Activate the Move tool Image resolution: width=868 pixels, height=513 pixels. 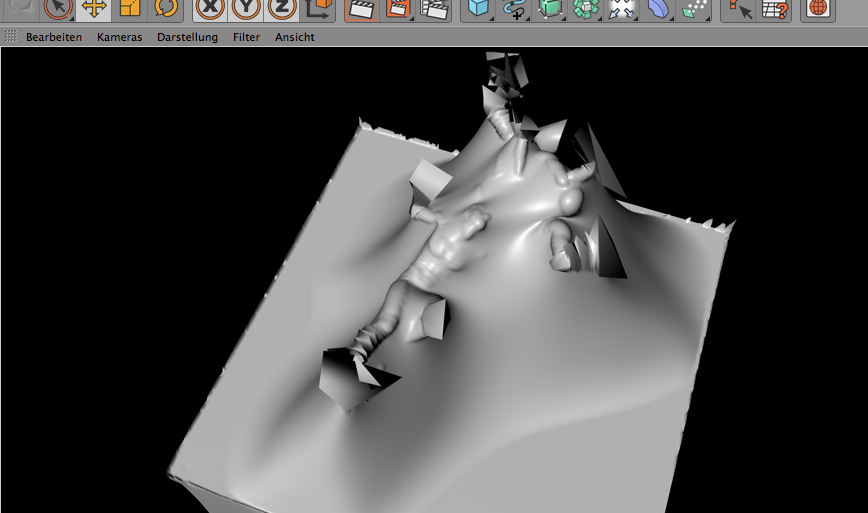[x=94, y=8]
